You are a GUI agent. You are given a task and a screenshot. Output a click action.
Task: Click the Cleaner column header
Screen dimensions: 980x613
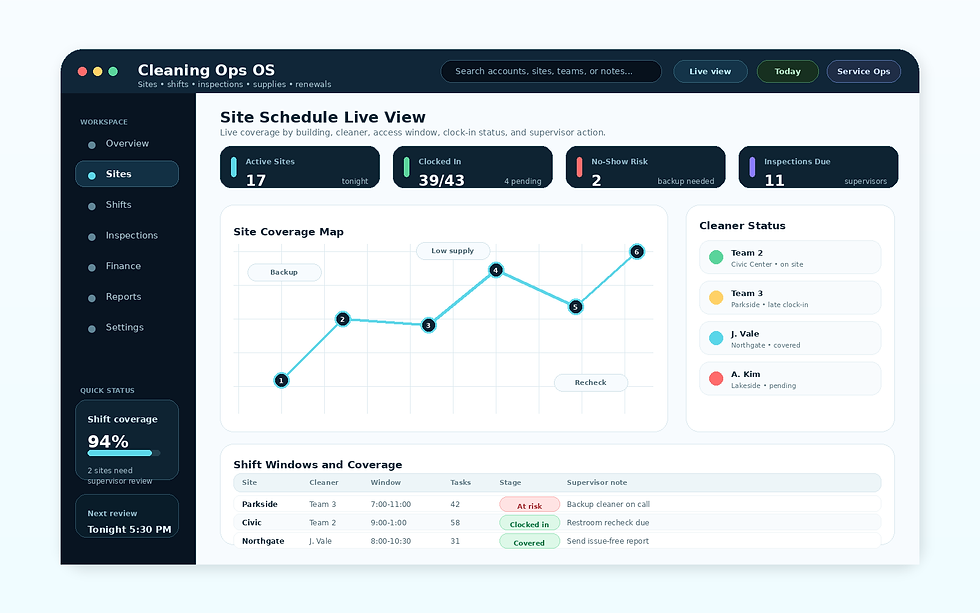click(x=324, y=482)
